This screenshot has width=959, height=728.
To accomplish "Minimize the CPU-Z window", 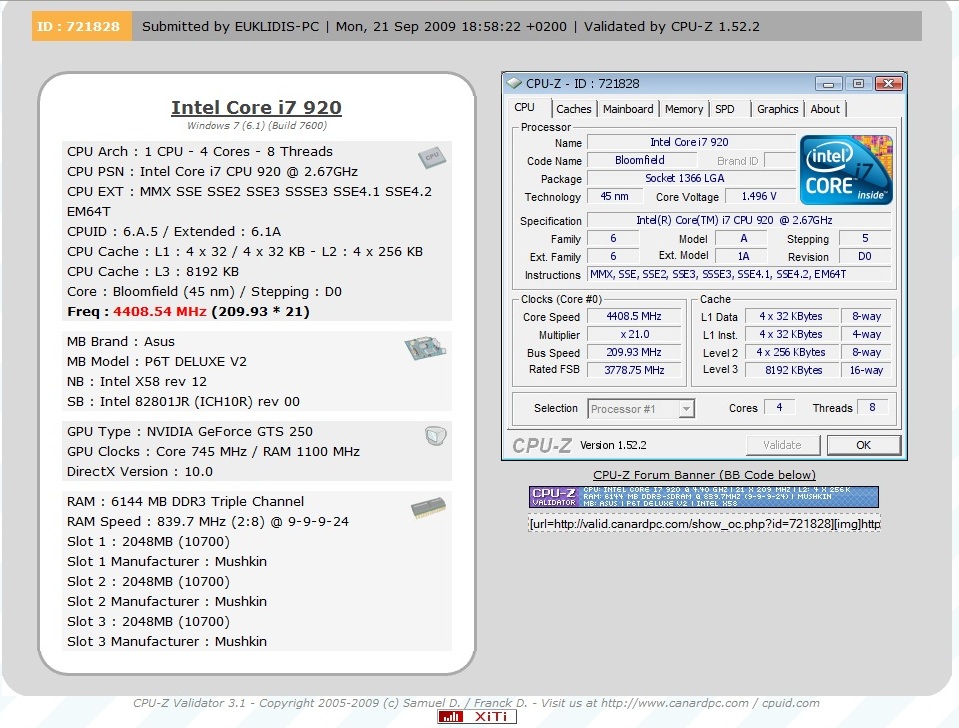I will pos(828,83).
